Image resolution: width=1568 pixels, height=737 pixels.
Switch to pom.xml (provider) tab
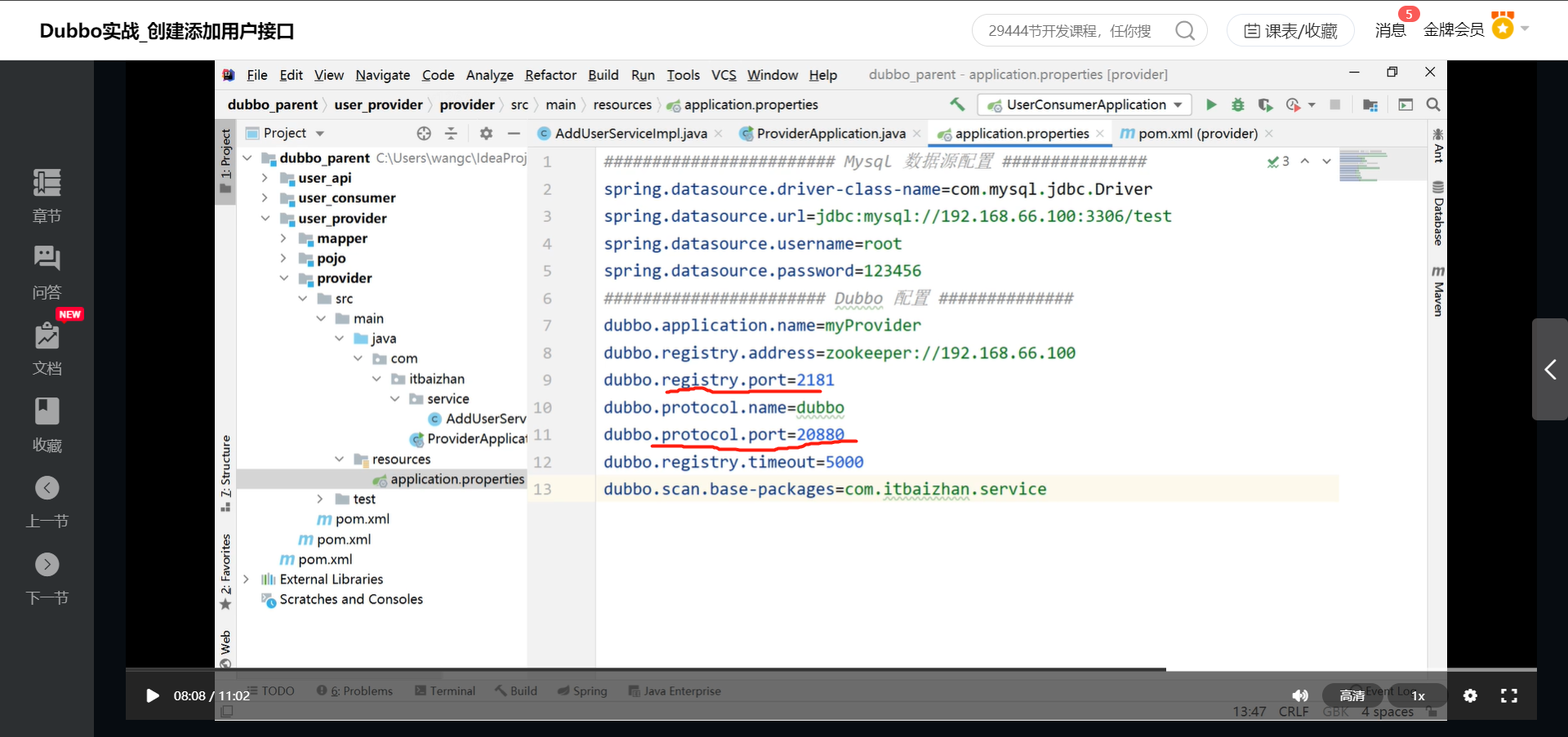pos(1189,133)
